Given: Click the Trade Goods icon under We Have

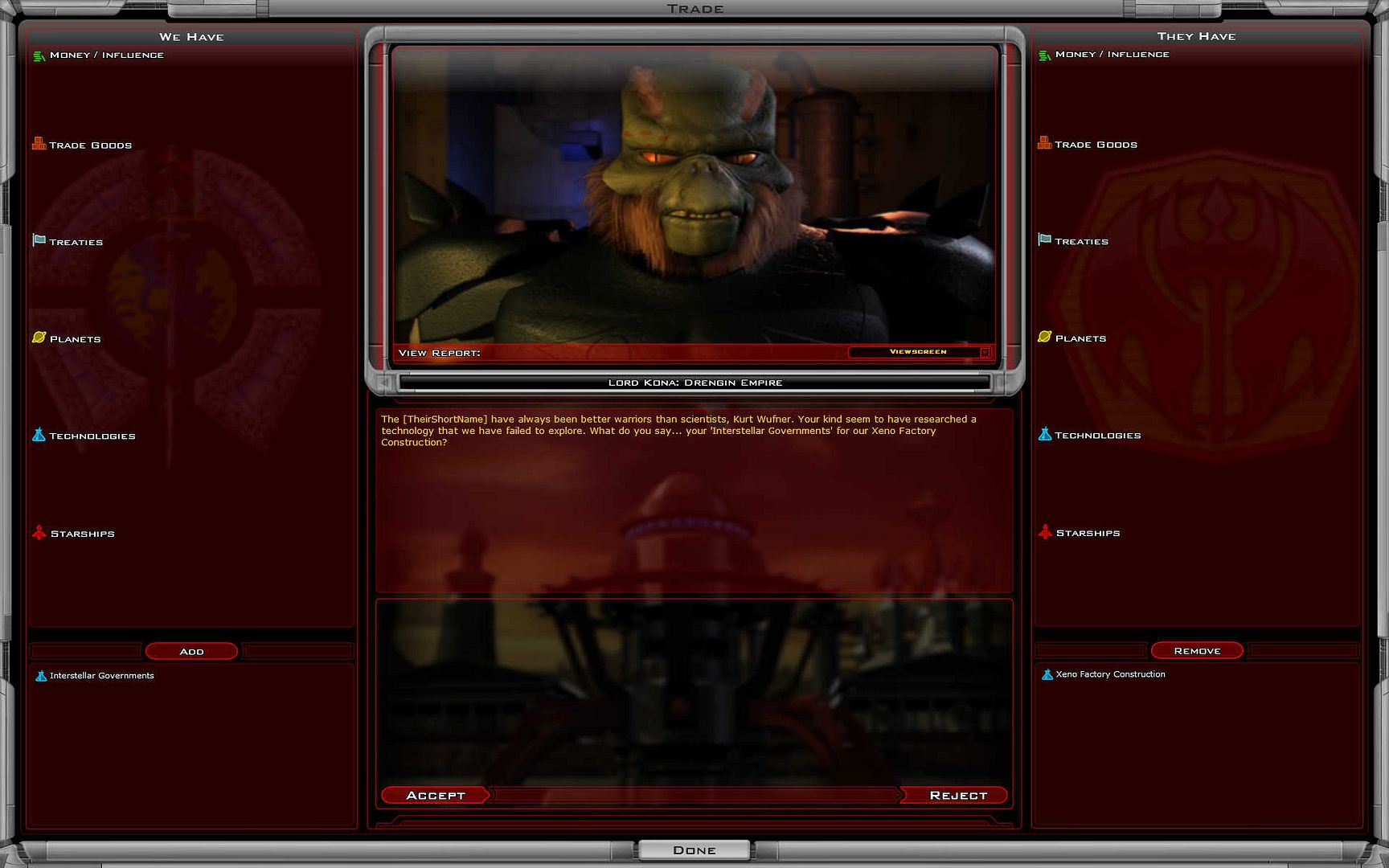Looking at the screenshot, I should coord(39,144).
